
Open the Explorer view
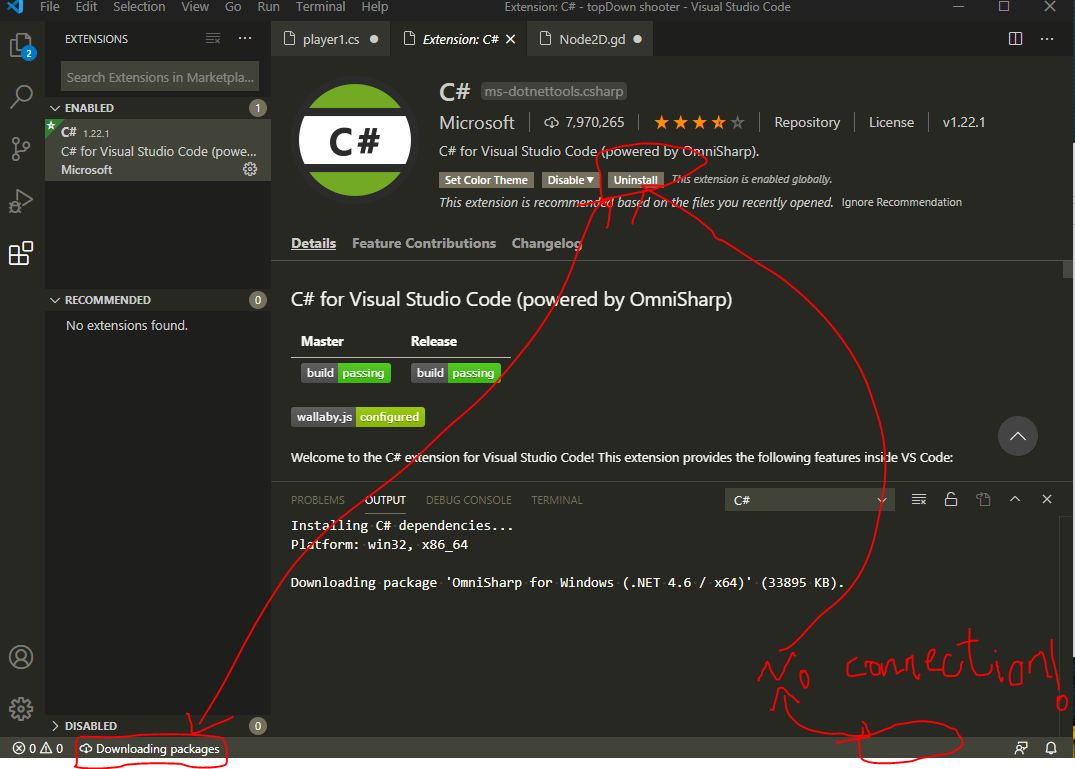pos(21,44)
